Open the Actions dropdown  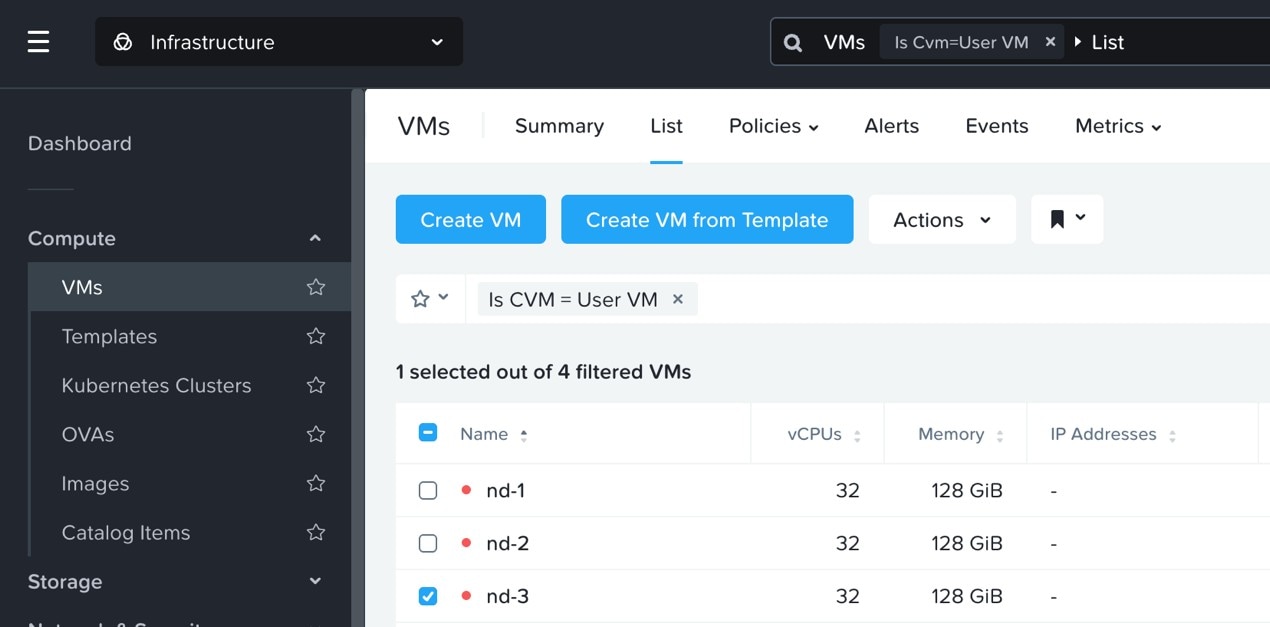941,220
